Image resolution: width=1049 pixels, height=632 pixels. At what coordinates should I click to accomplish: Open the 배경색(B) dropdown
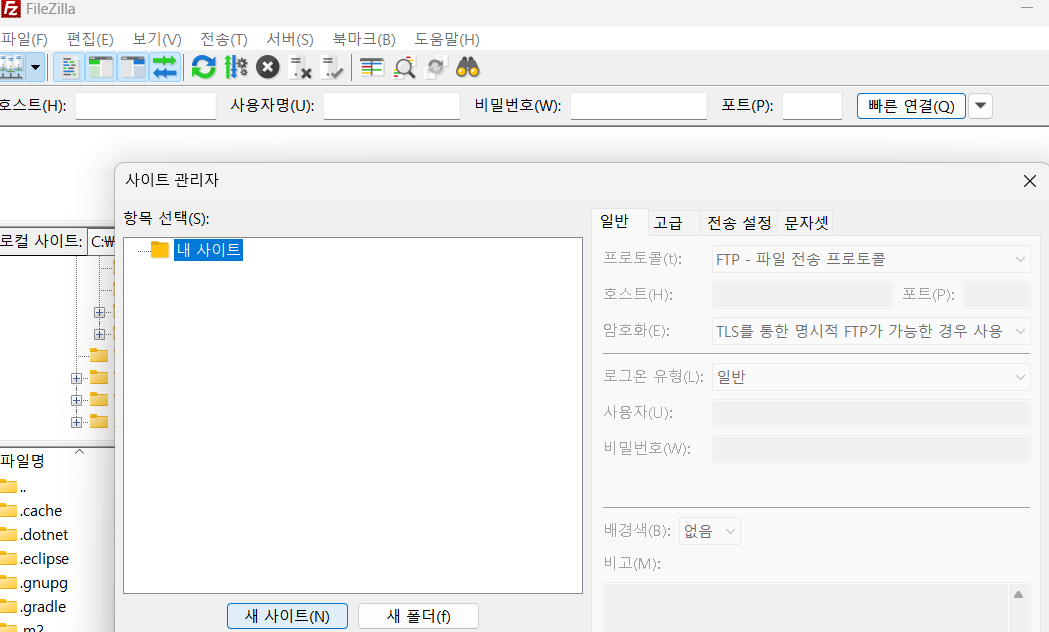[x=710, y=531]
